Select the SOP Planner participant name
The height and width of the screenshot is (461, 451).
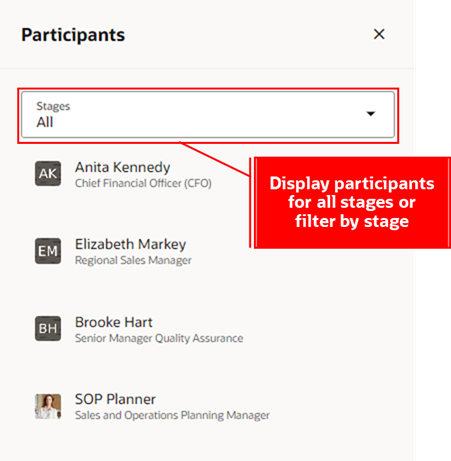pos(115,399)
